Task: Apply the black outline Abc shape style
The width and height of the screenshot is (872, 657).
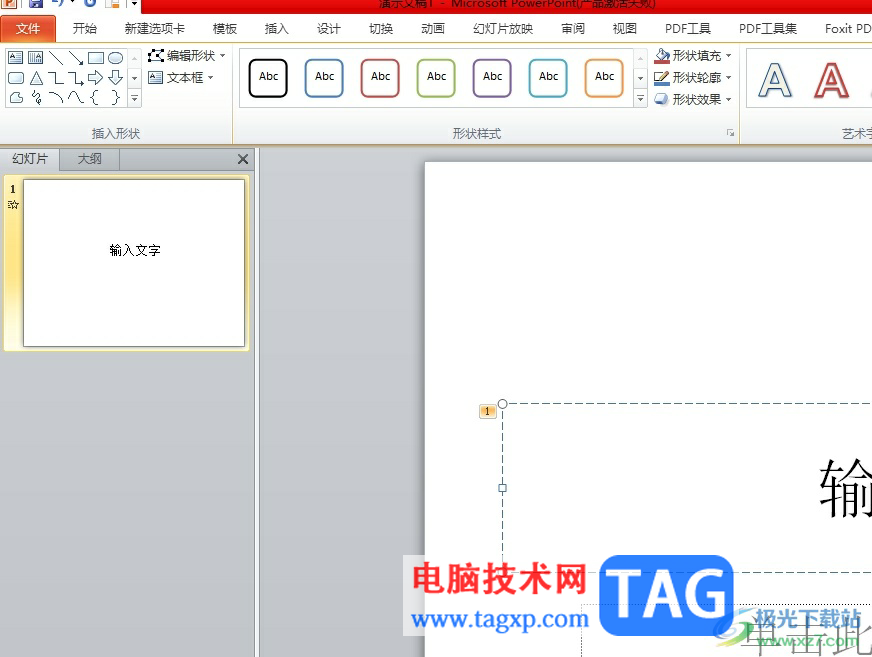Action: click(268, 78)
